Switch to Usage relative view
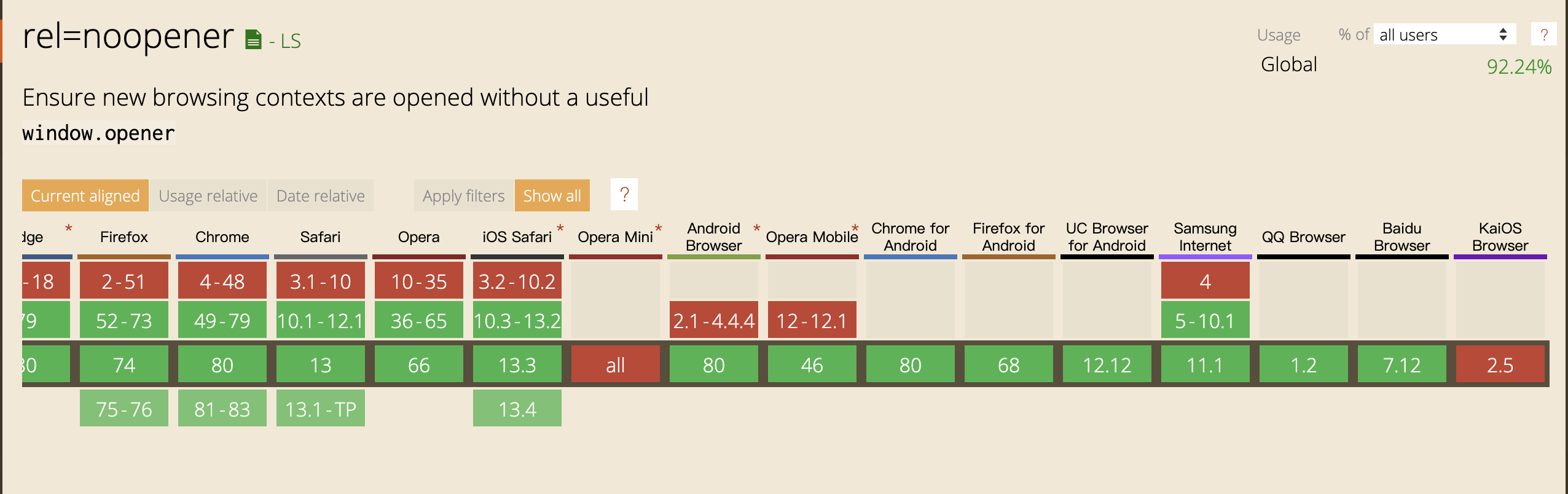The width and height of the screenshot is (1568, 494). click(x=208, y=196)
